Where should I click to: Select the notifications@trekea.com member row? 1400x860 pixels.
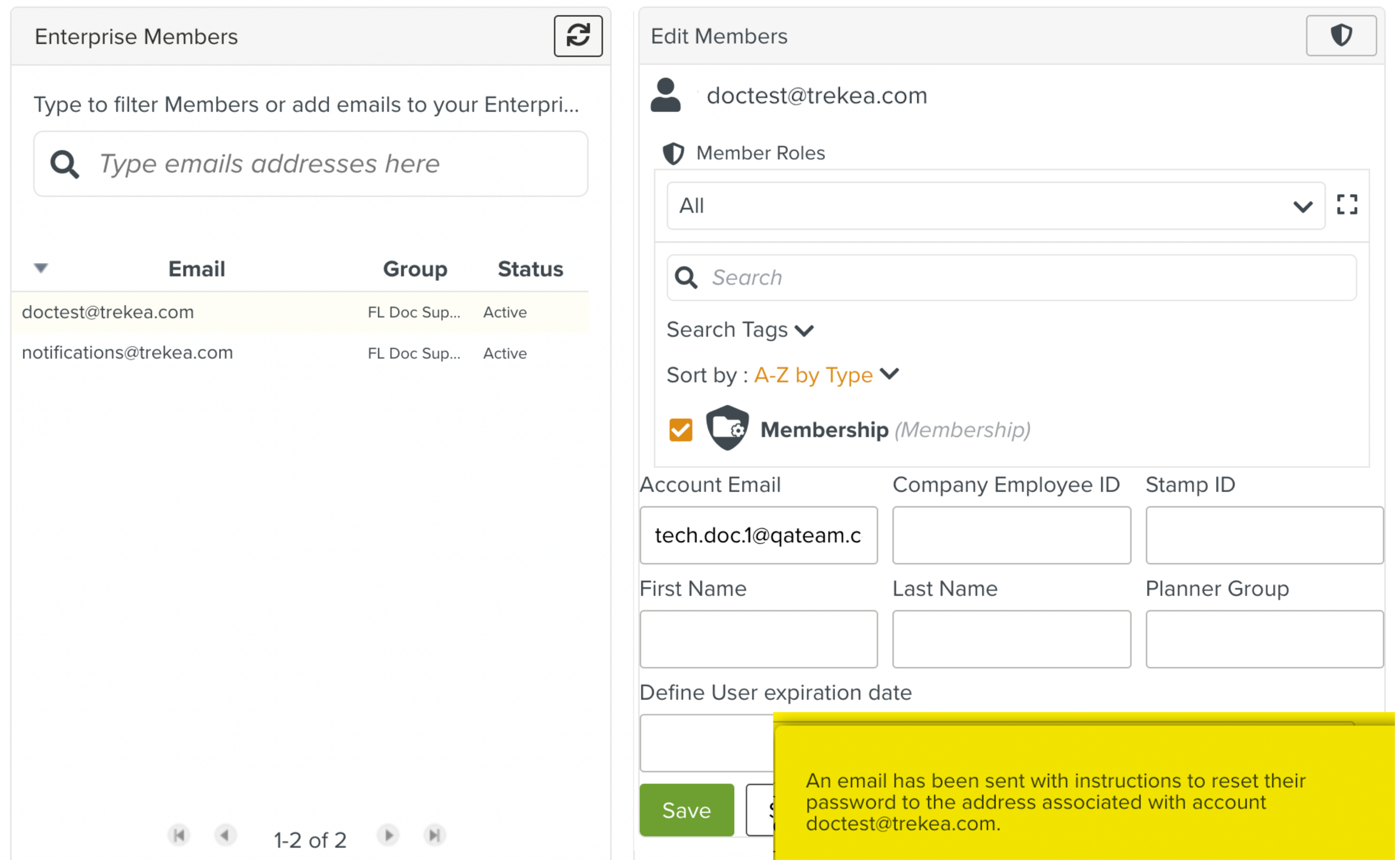coord(127,352)
